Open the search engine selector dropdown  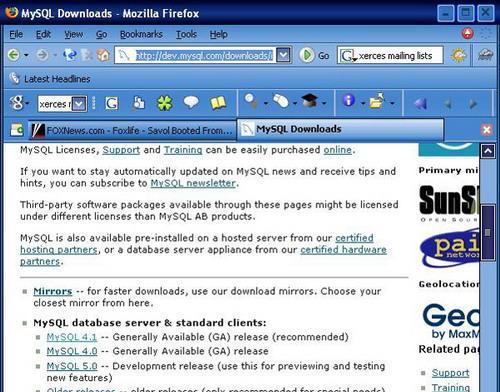click(x=347, y=56)
